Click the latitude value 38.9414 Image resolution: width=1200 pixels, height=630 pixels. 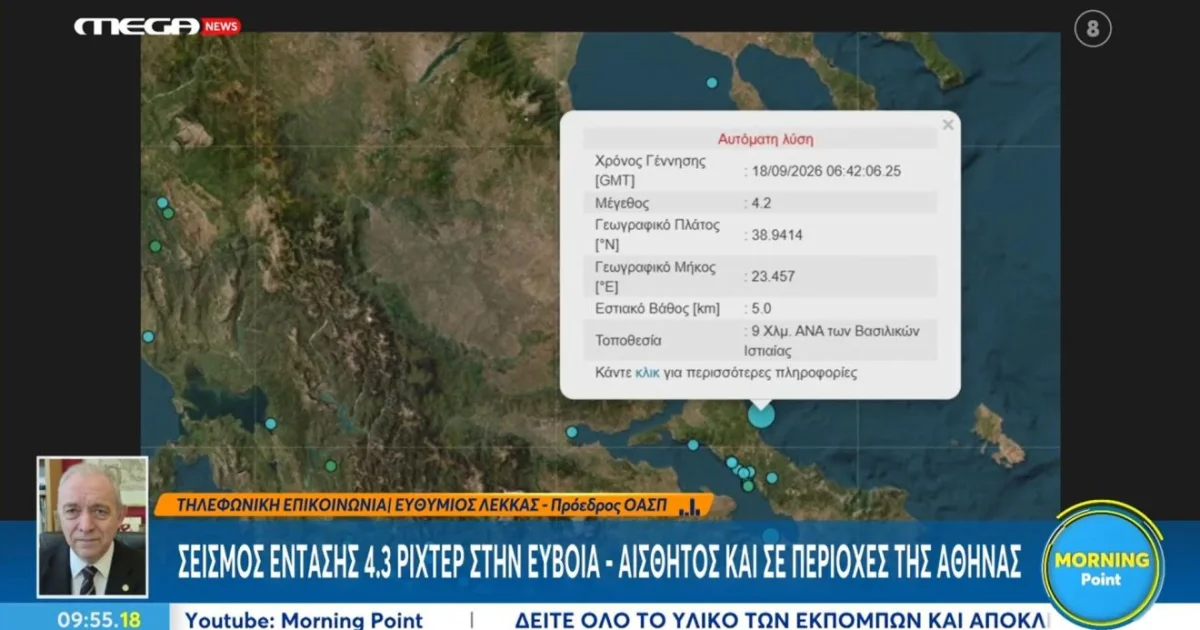777,235
